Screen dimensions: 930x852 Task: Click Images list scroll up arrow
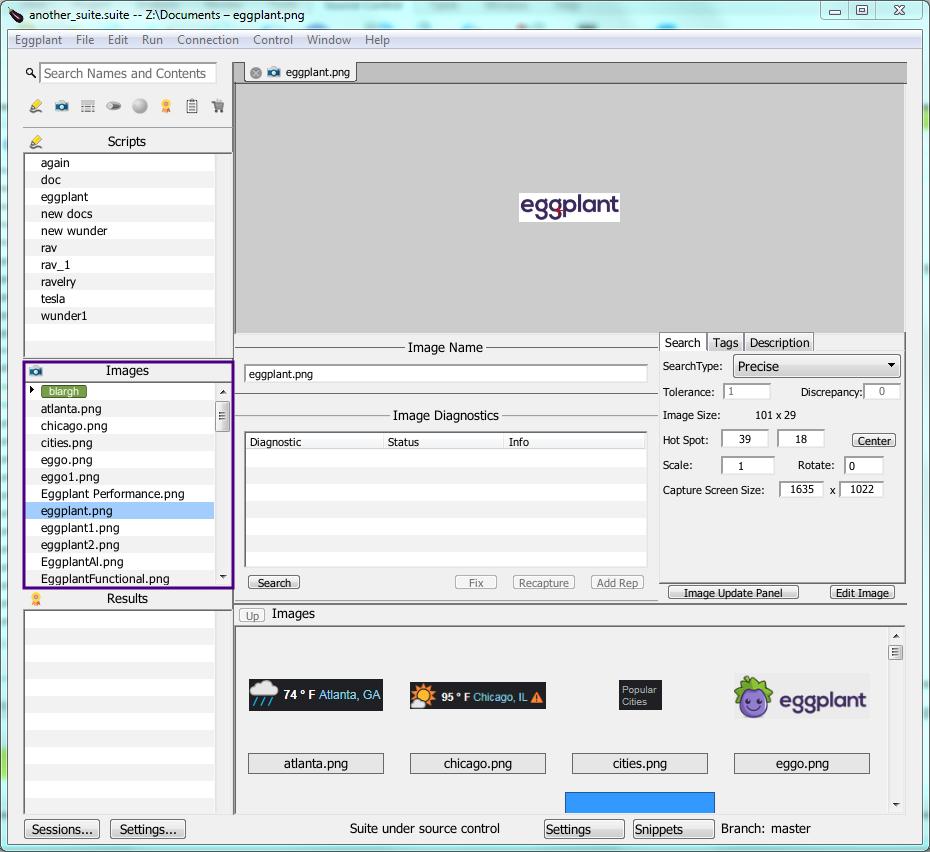click(223, 392)
